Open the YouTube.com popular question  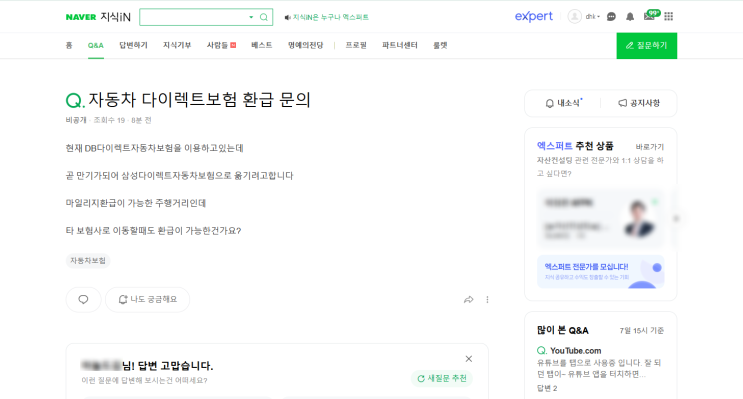(x=575, y=351)
